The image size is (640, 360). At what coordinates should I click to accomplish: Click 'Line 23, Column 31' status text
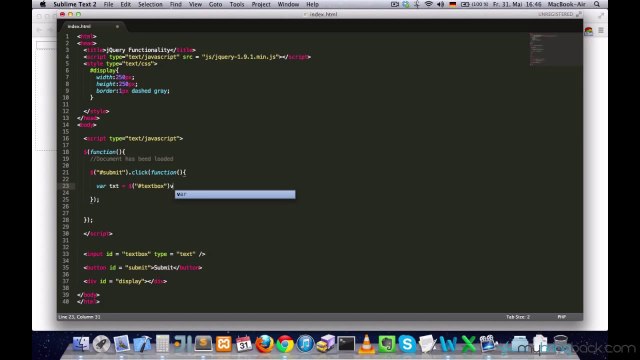79,317
